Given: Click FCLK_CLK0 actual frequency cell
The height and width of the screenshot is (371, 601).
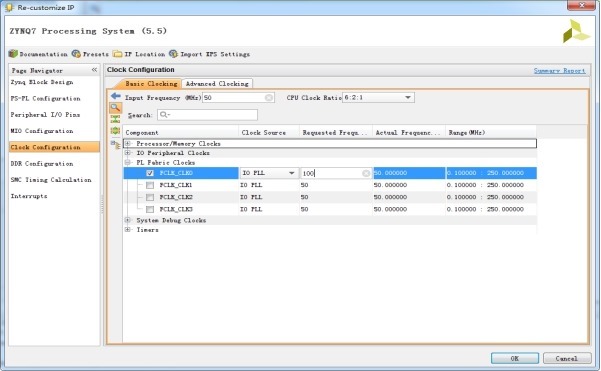Looking at the screenshot, I should click(409, 173).
